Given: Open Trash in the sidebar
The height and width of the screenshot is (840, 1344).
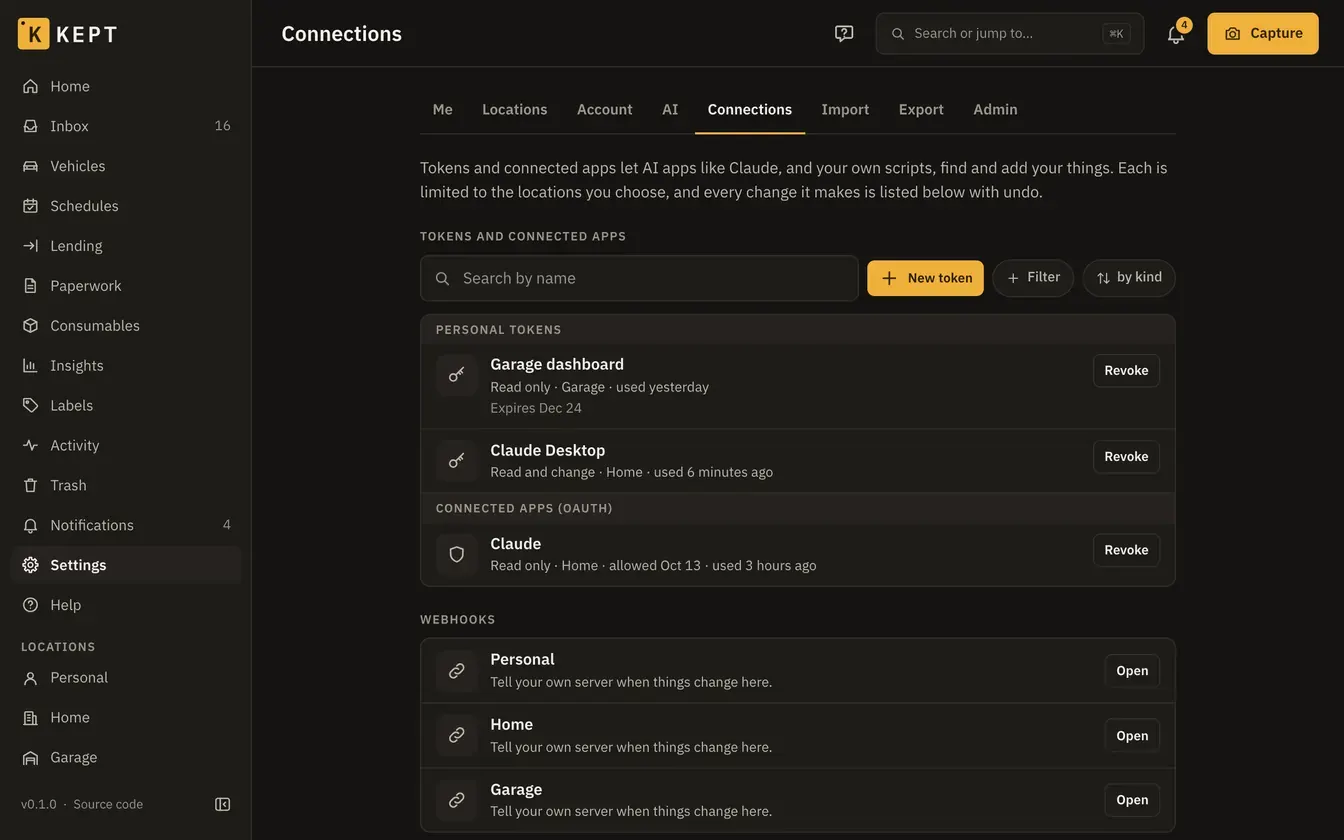Looking at the screenshot, I should pyautogui.click(x=126, y=485).
